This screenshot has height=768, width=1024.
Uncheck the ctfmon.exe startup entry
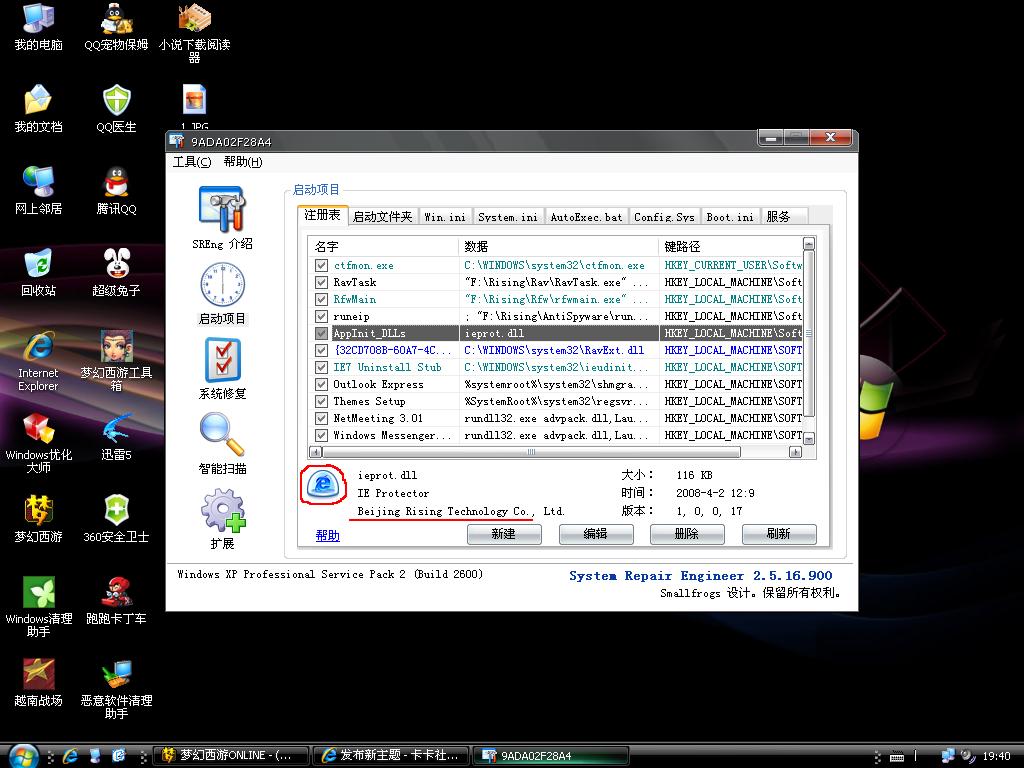coord(321,266)
